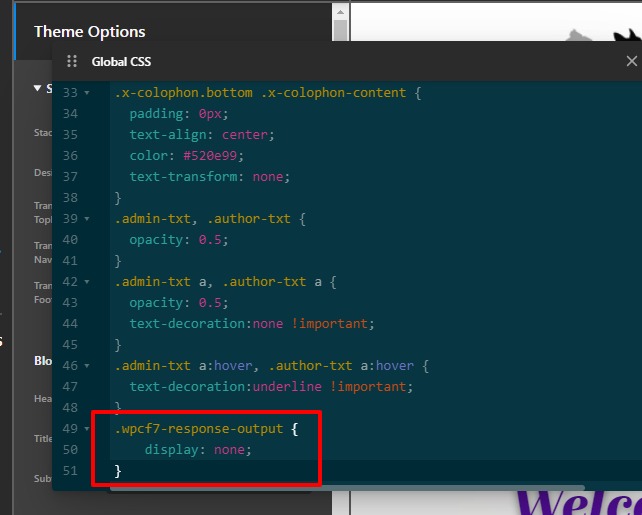Collapse the code fold at line 33
This screenshot has width=642, height=515.
87,93
